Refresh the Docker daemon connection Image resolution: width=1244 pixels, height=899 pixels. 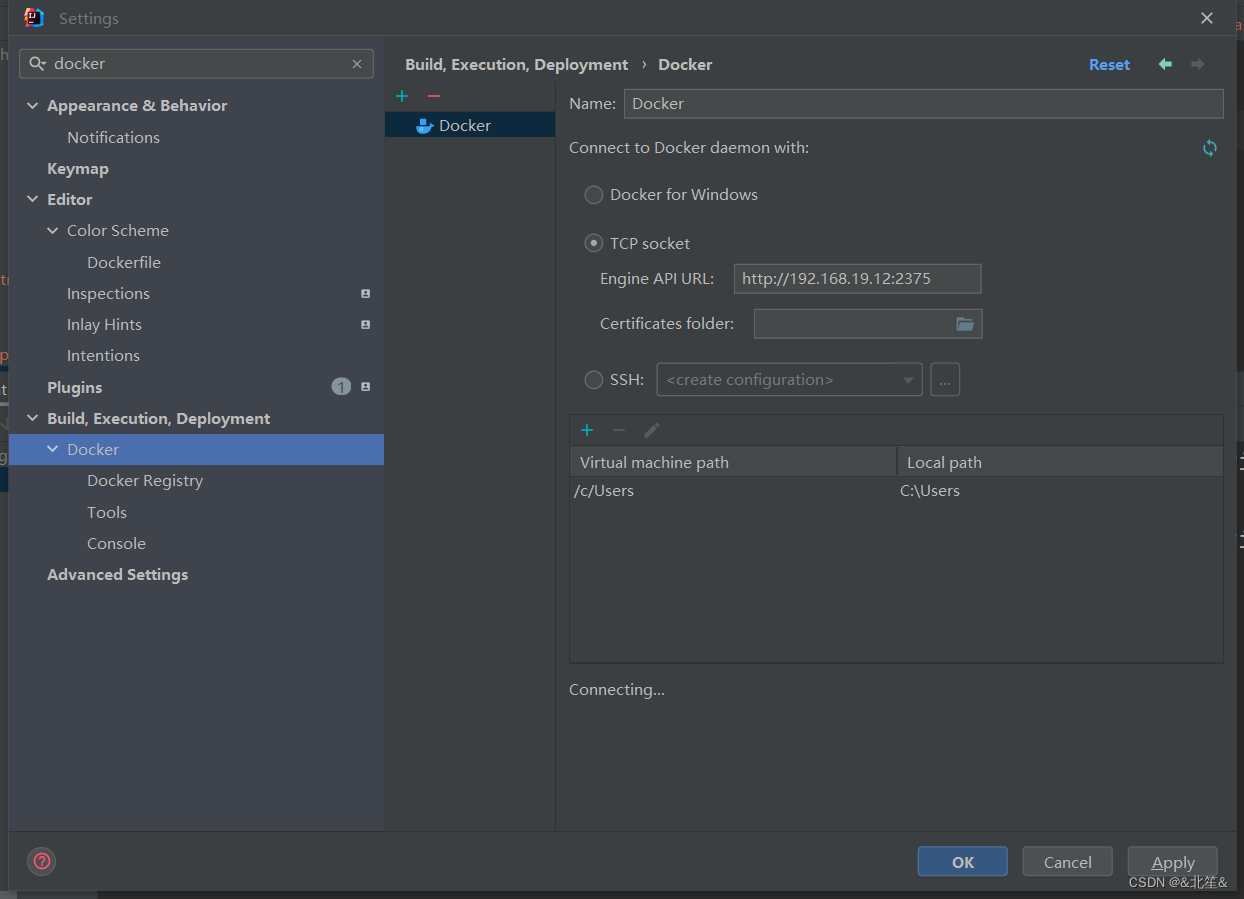point(1210,147)
